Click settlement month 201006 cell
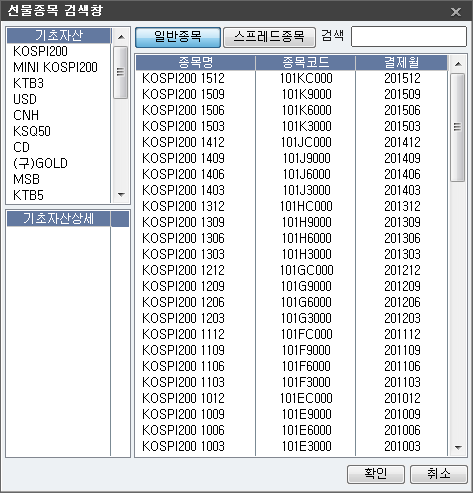Screen dimensions: 473x493 pos(402,430)
